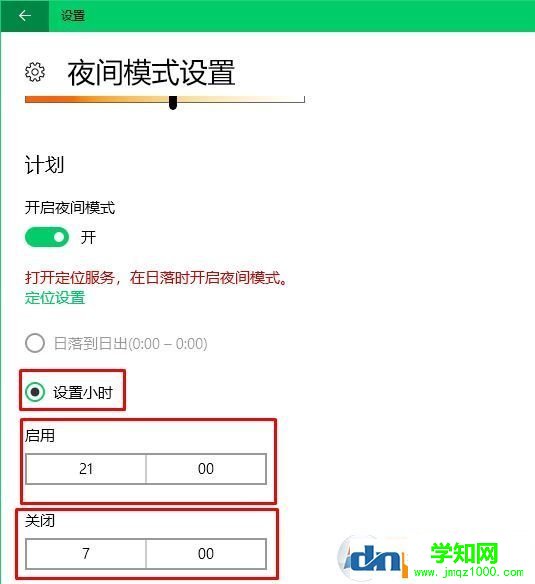The image size is (535, 584).
Task: Select the 日落到日出 radio option
Action: point(35,343)
